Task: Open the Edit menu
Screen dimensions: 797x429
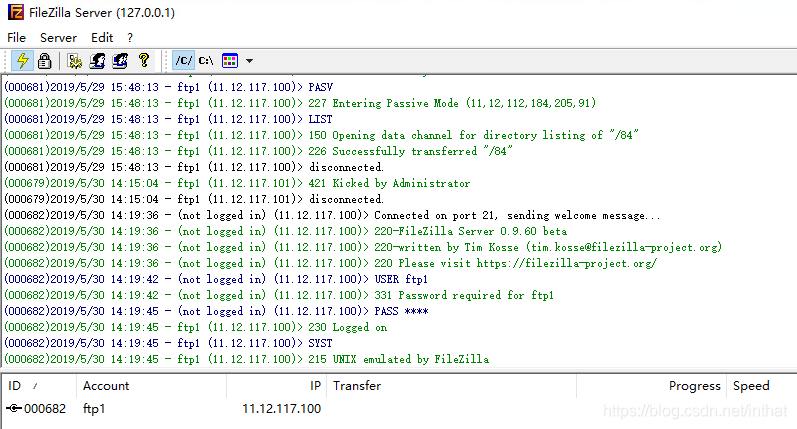Action: [x=102, y=38]
